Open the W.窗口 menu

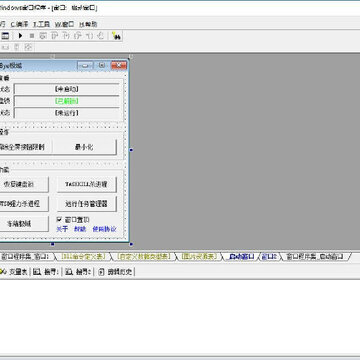(x=64, y=24)
